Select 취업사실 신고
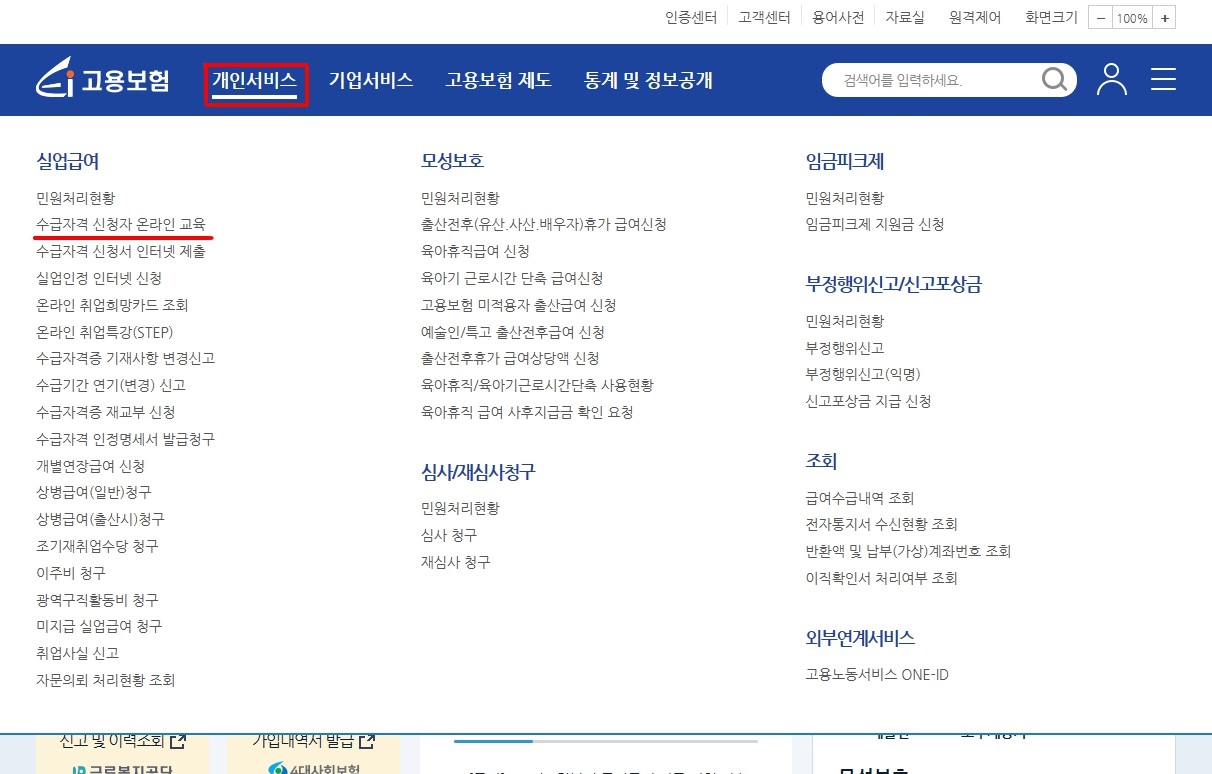The image size is (1212, 774). pos(77,653)
